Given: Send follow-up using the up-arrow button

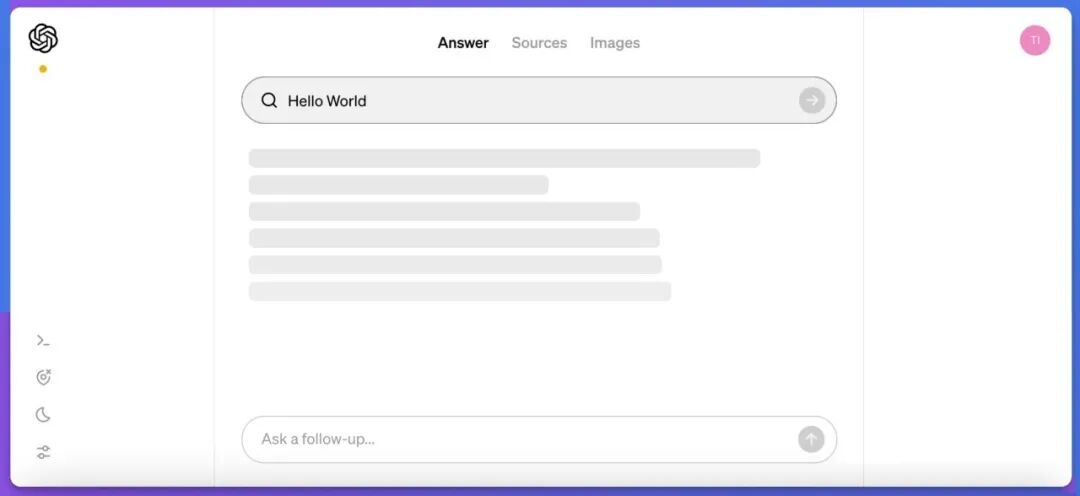Looking at the screenshot, I should pyautogui.click(x=811, y=439).
